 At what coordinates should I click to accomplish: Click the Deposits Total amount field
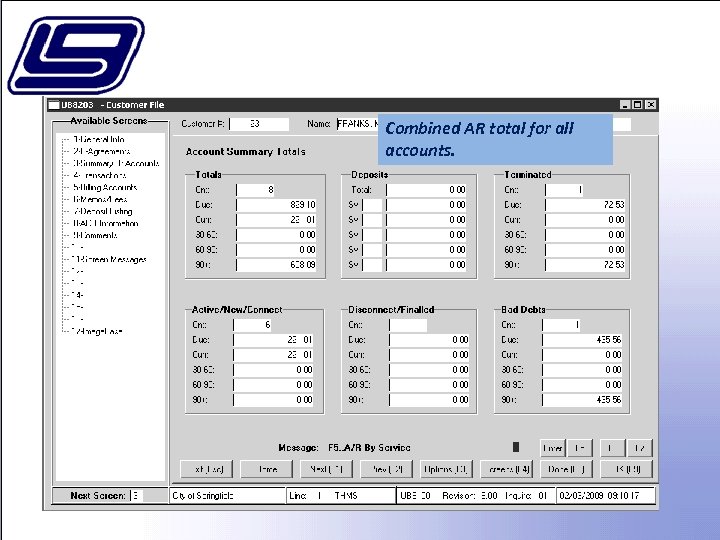click(426, 190)
